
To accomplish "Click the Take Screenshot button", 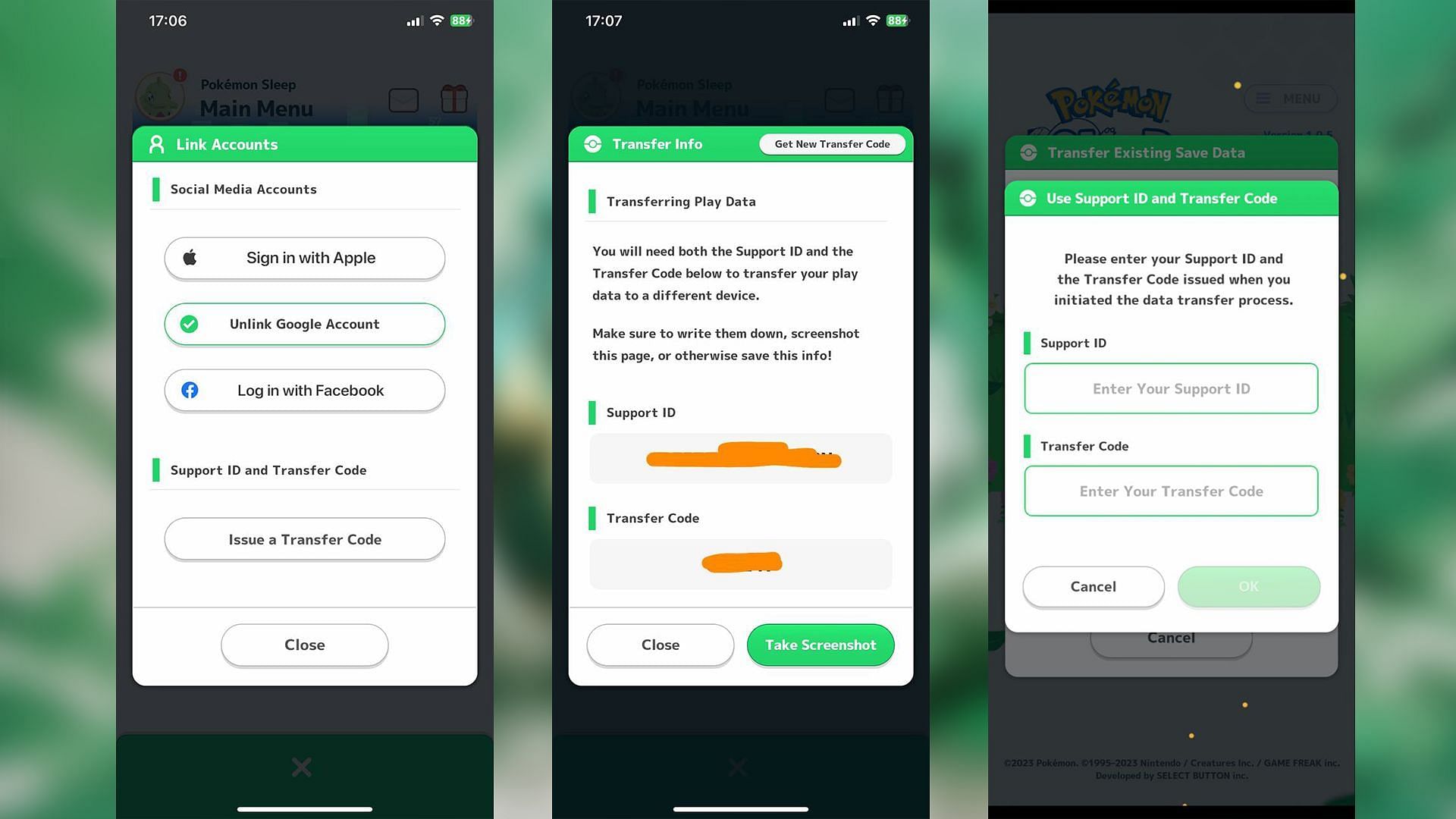I will click(821, 644).
